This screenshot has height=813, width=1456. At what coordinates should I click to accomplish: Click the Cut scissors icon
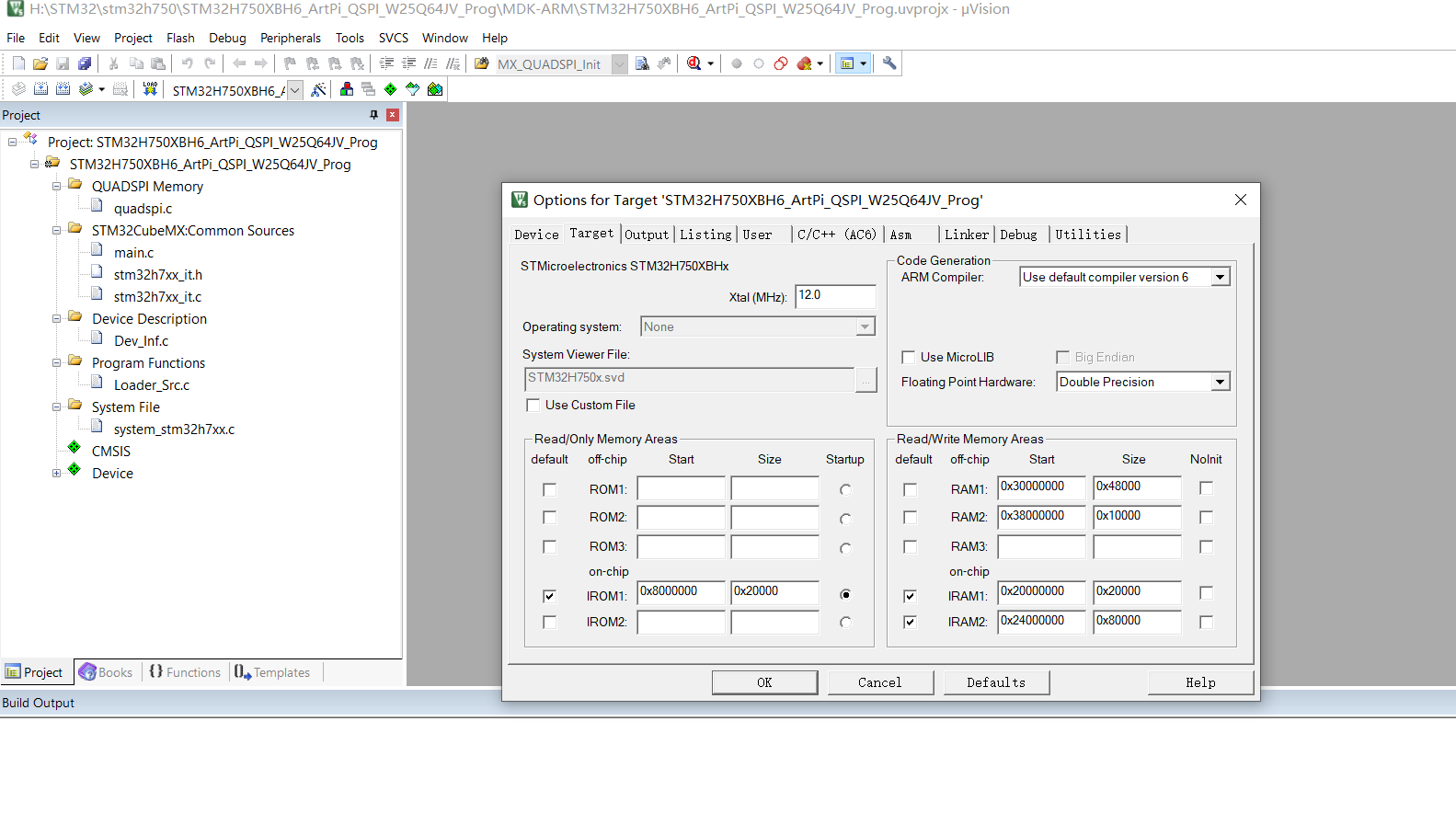[113, 63]
